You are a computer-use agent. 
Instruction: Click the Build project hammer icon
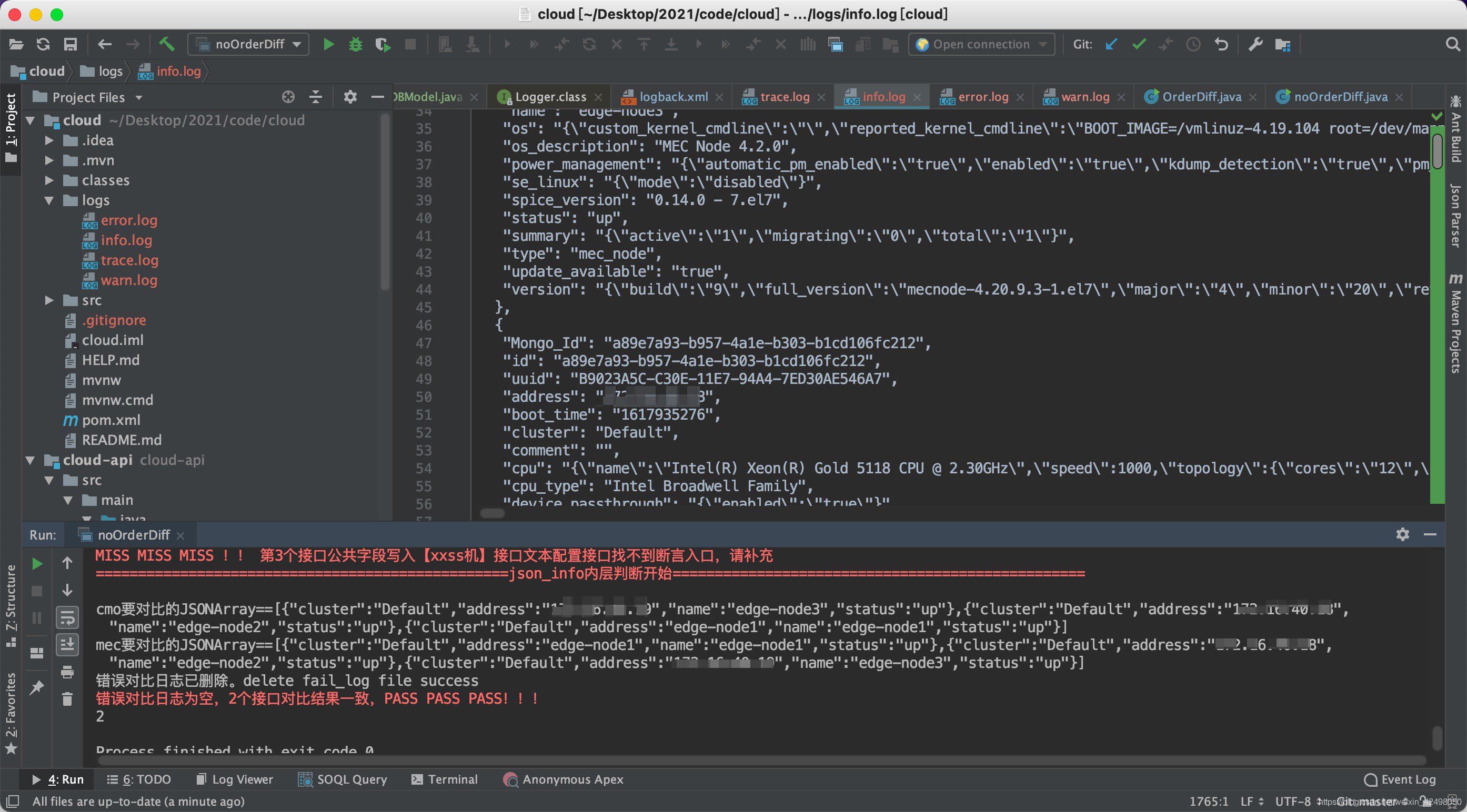click(166, 44)
